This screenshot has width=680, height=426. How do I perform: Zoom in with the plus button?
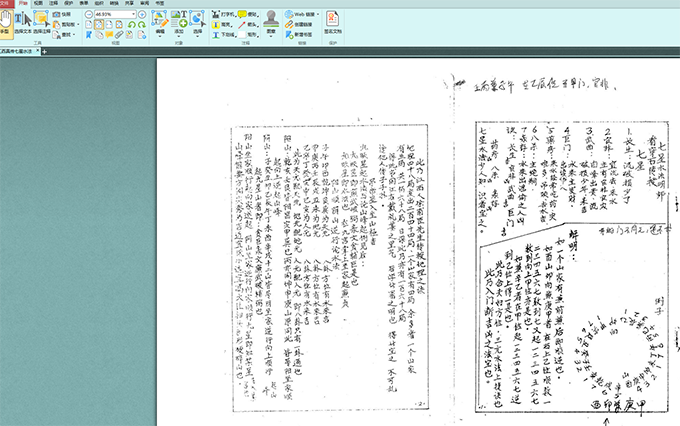(x=141, y=14)
